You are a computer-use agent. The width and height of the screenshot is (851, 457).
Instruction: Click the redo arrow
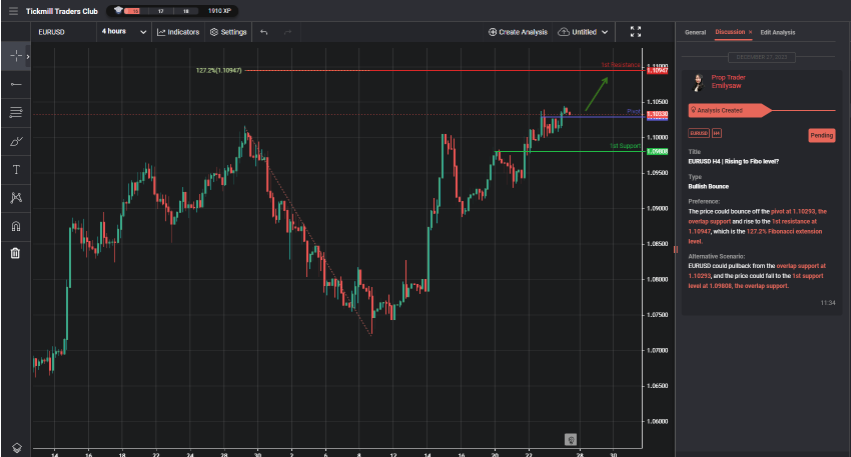click(288, 32)
